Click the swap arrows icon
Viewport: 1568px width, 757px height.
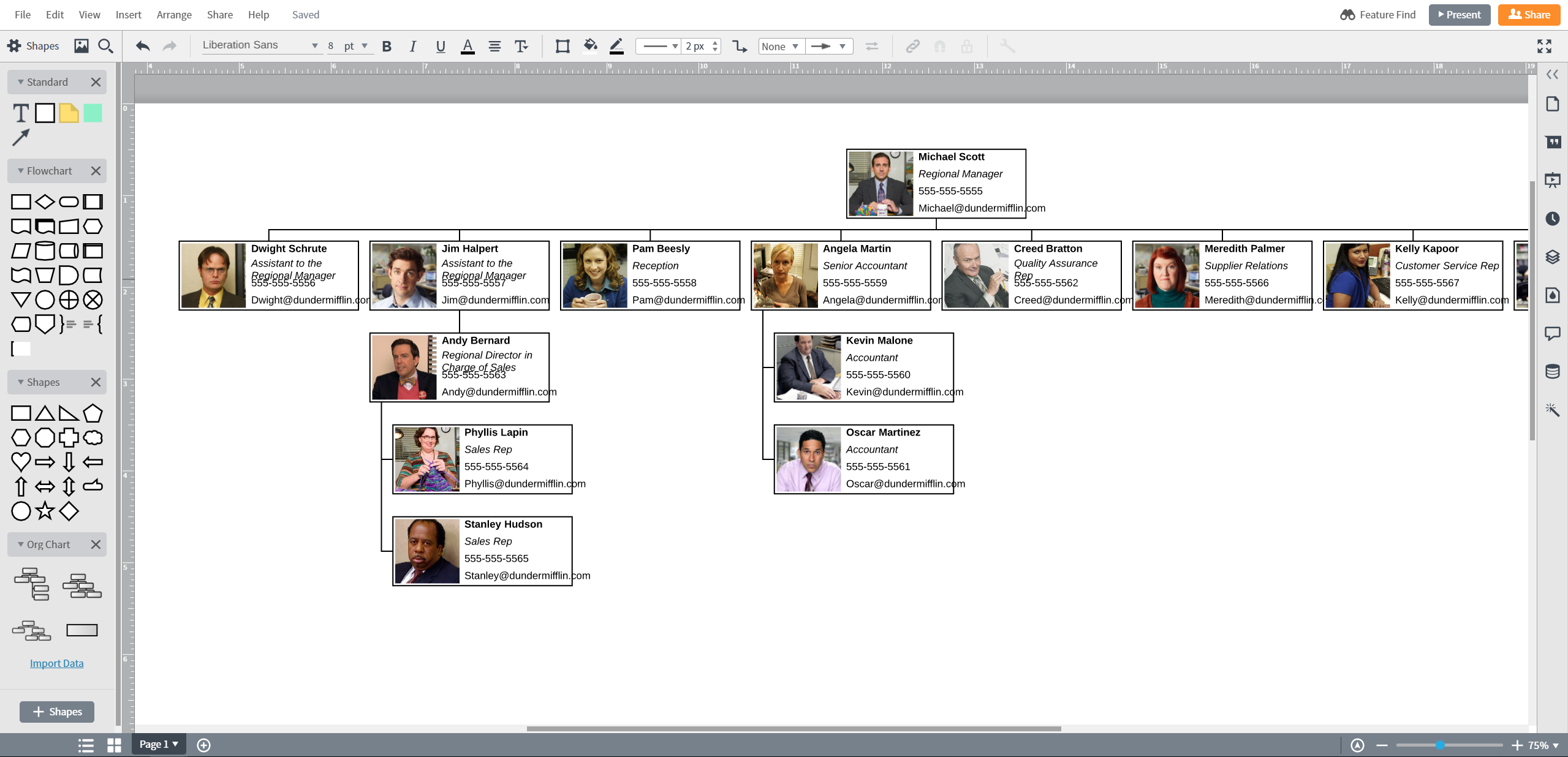point(871,46)
